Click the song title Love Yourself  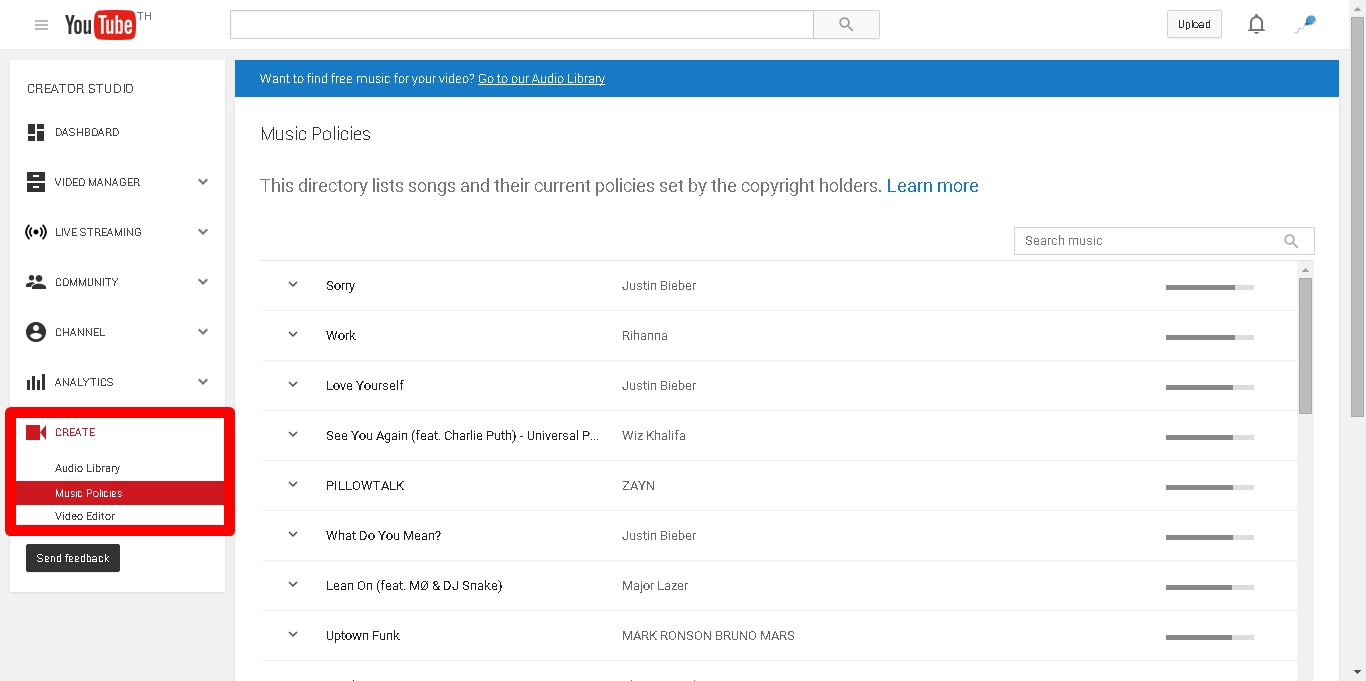pos(365,386)
